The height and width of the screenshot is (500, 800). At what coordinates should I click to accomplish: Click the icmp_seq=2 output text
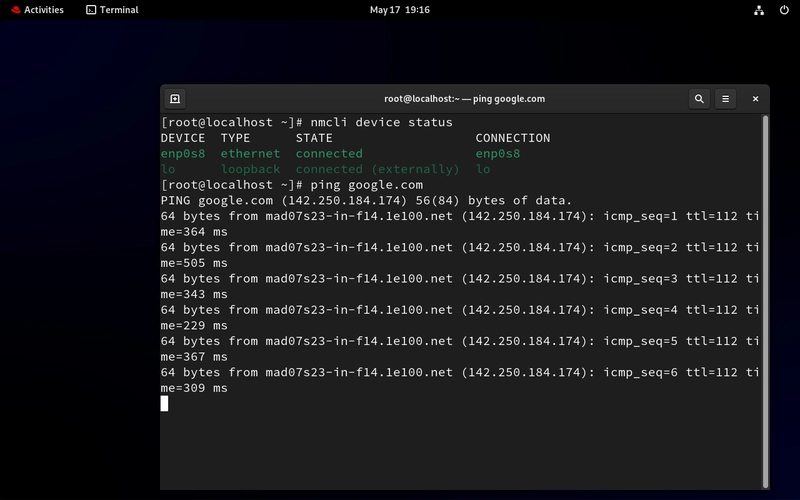click(x=640, y=247)
